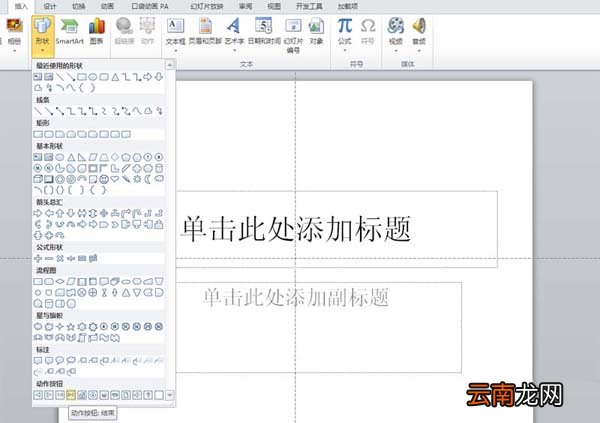
Task: Select the cloud callout in 标注 section
Action: click(71, 361)
